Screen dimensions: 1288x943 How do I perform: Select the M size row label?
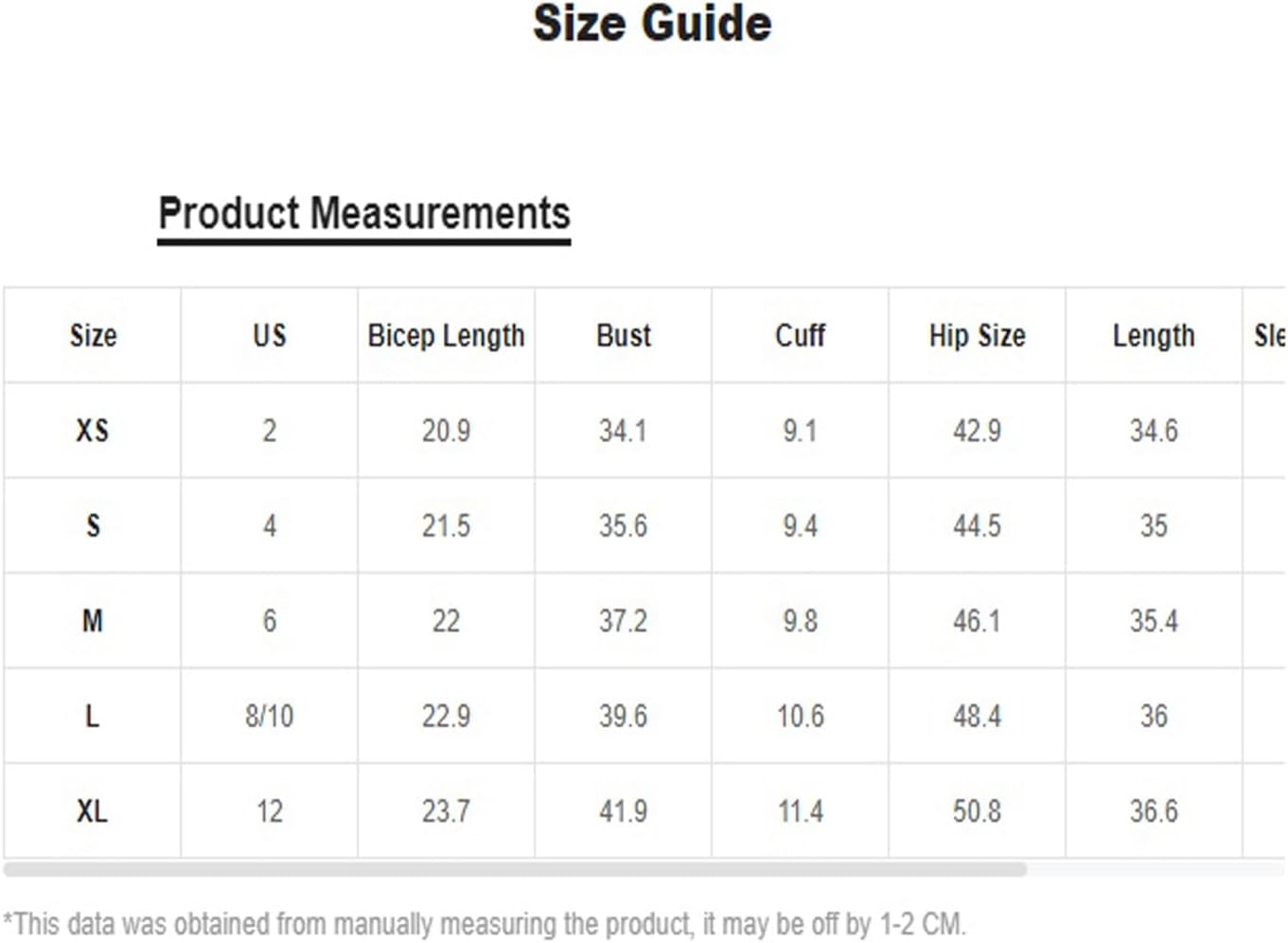click(x=93, y=621)
